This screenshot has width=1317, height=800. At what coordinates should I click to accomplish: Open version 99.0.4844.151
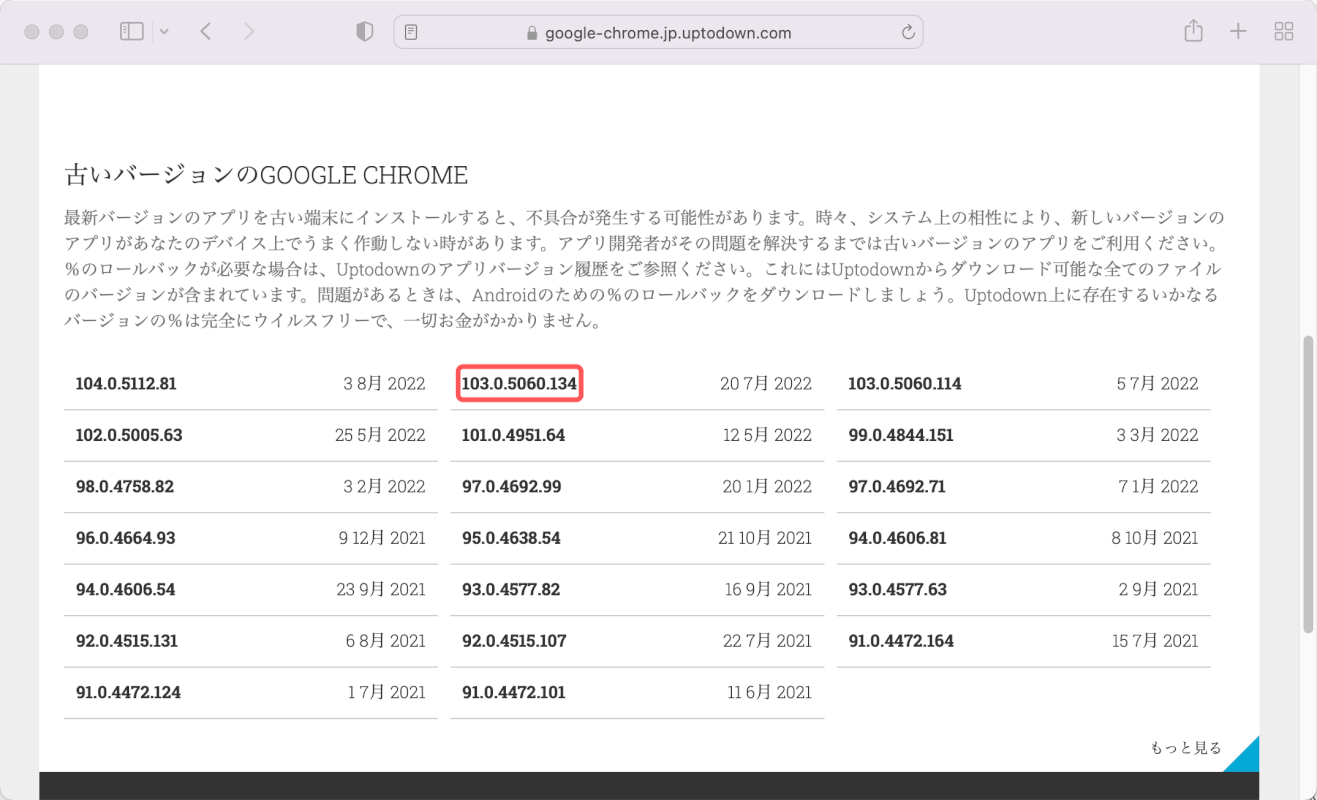tap(901, 436)
